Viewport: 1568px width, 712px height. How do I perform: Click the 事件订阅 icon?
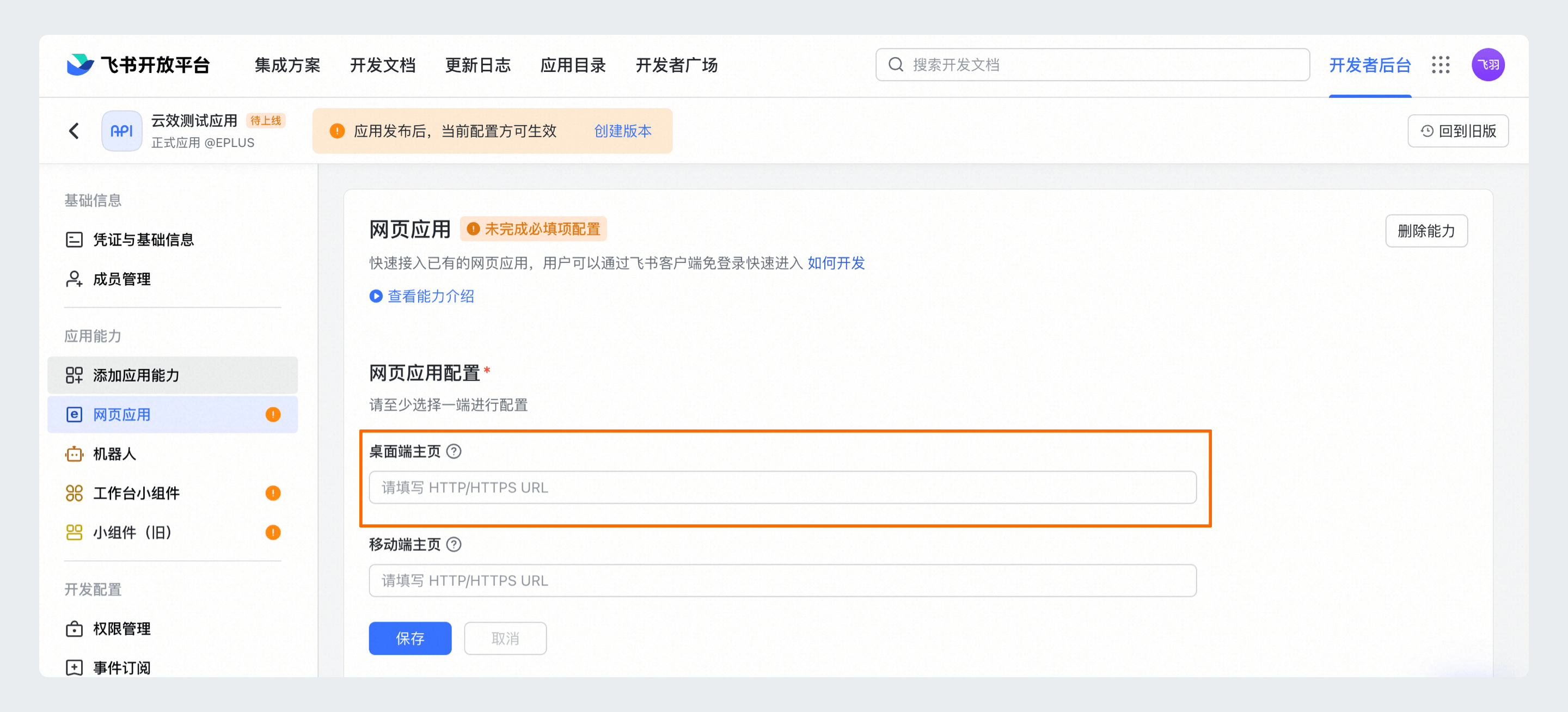click(74, 667)
